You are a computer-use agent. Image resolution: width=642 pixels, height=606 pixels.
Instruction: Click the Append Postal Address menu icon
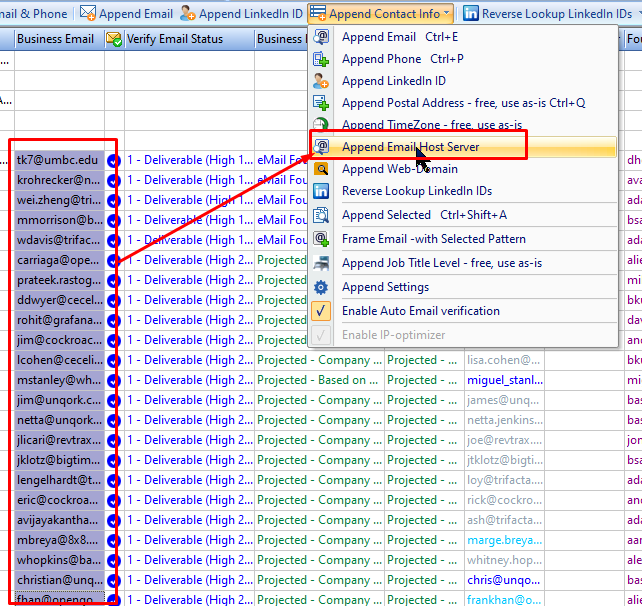pos(321,103)
